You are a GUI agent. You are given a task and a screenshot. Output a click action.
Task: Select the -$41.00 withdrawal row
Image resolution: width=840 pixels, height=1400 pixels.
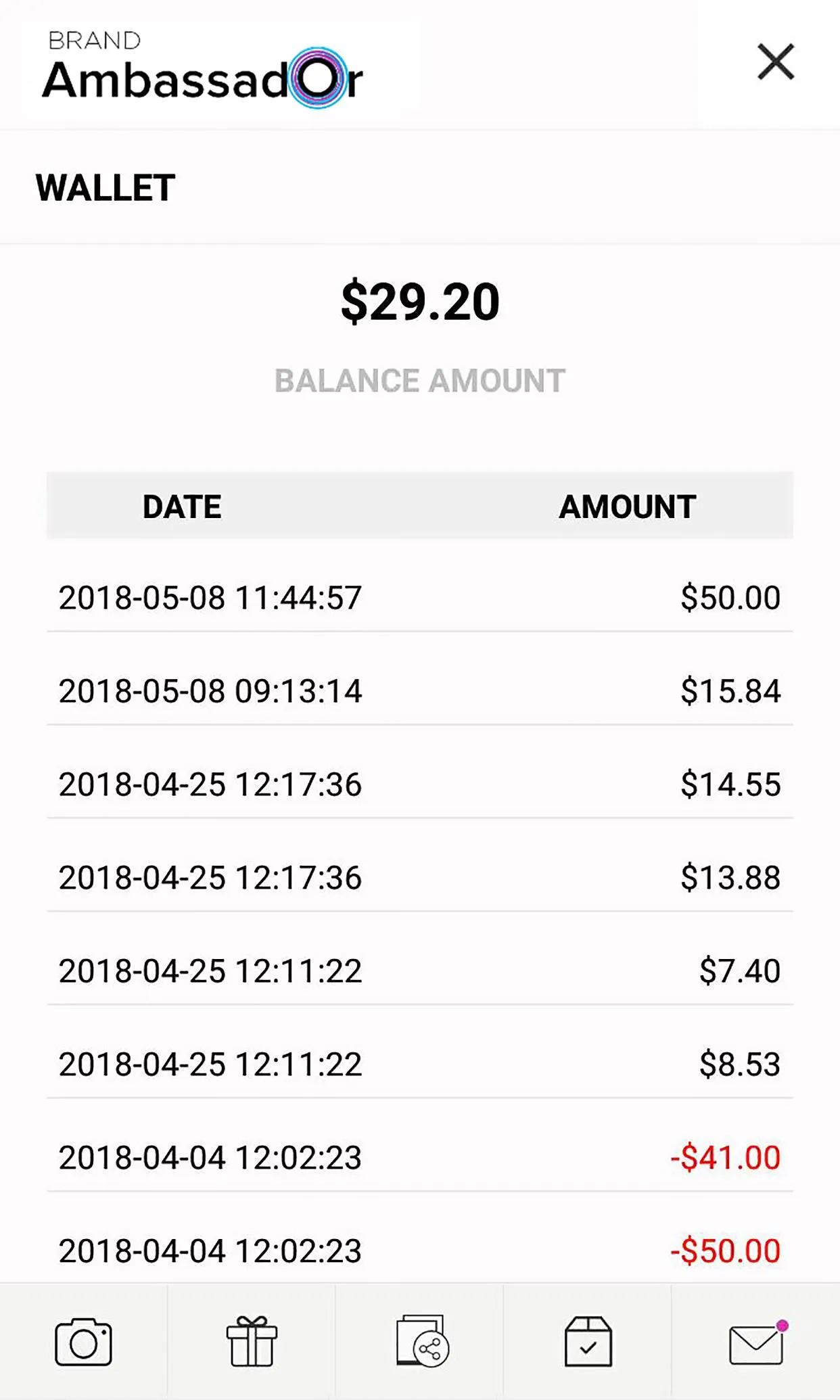pos(420,1158)
